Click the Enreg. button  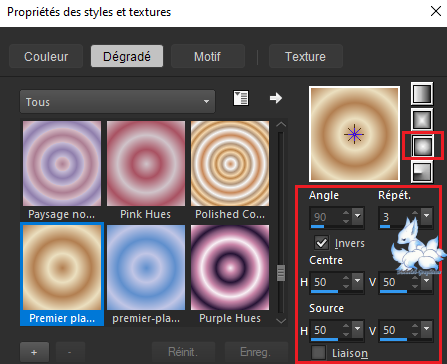[256, 352]
